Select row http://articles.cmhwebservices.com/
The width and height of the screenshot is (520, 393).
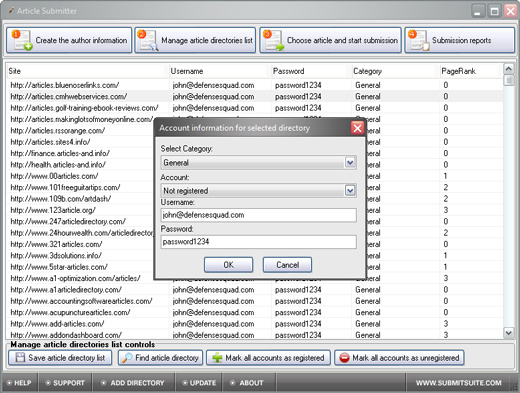click(x=255, y=96)
